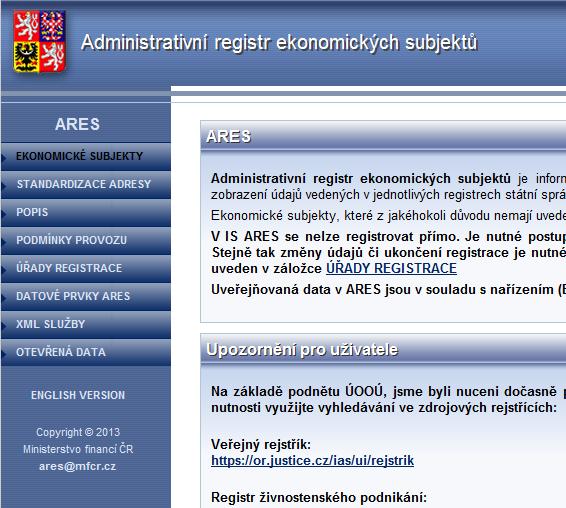Open the or.justice.cz rejstrik link
The image size is (566, 508).
tap(313, 461)
